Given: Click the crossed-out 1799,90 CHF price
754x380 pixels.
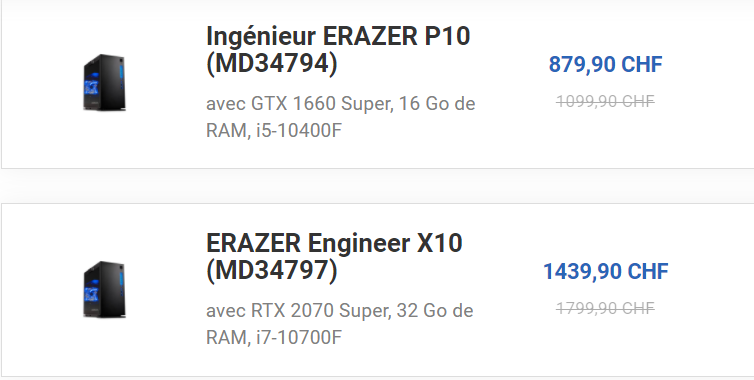Looking at the screenshot, I should pyautogui.click(x=605, y=308).
